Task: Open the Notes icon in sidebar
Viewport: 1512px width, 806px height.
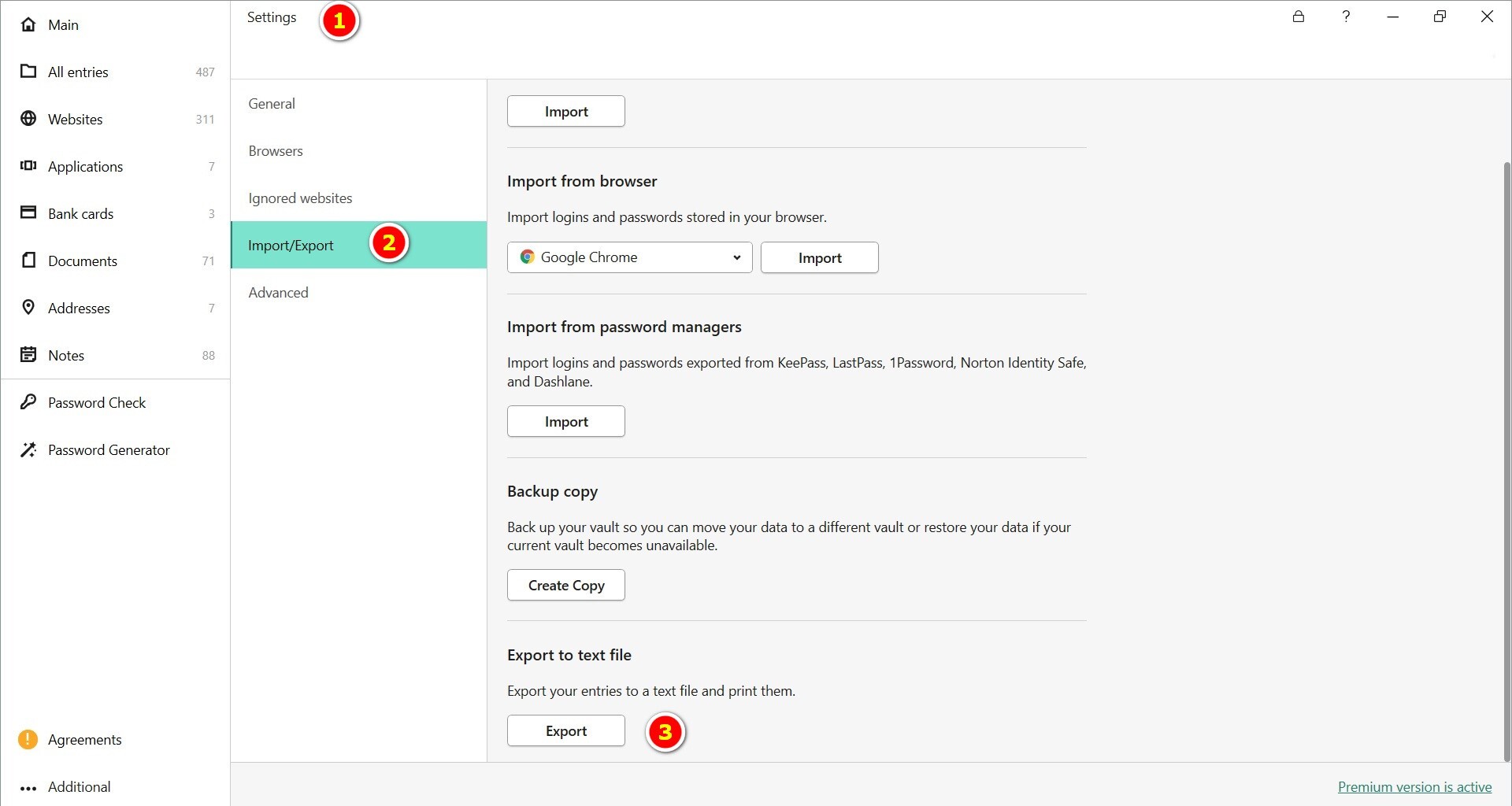Action: tap(28, 354)
